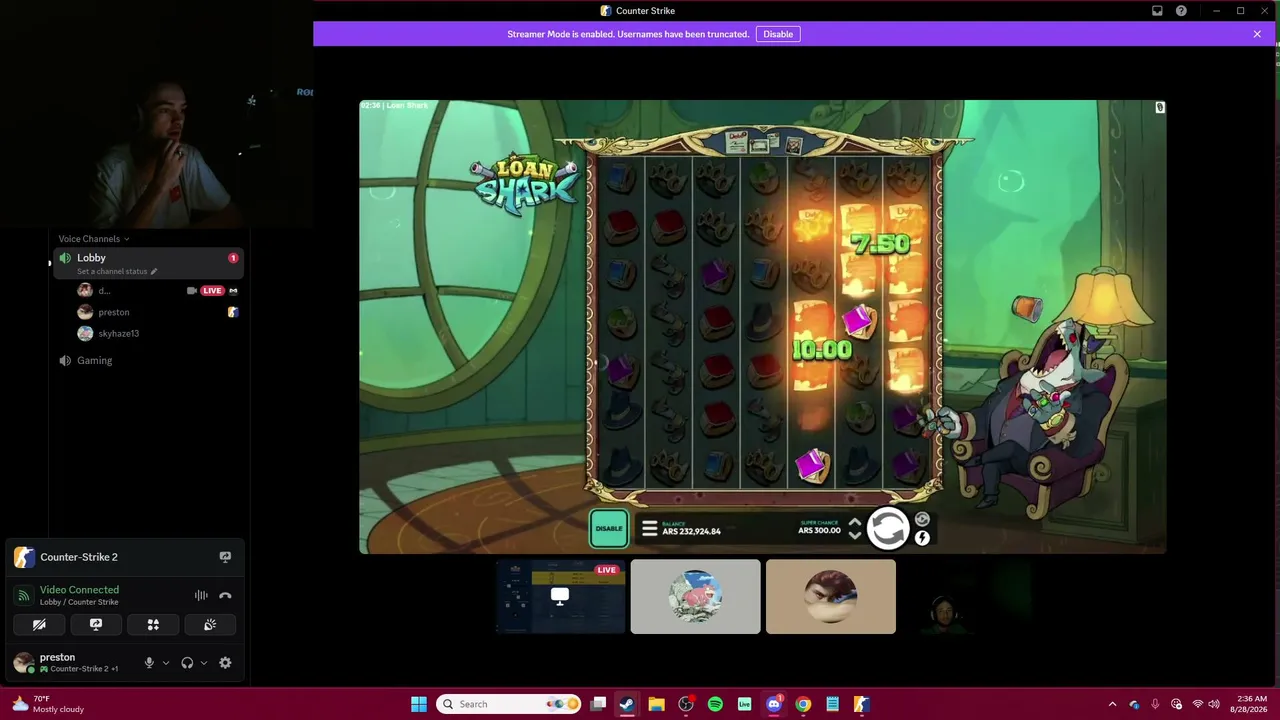Disconnect from the voice call
This screenshot has height=720, width=1280.
[225, 596]
